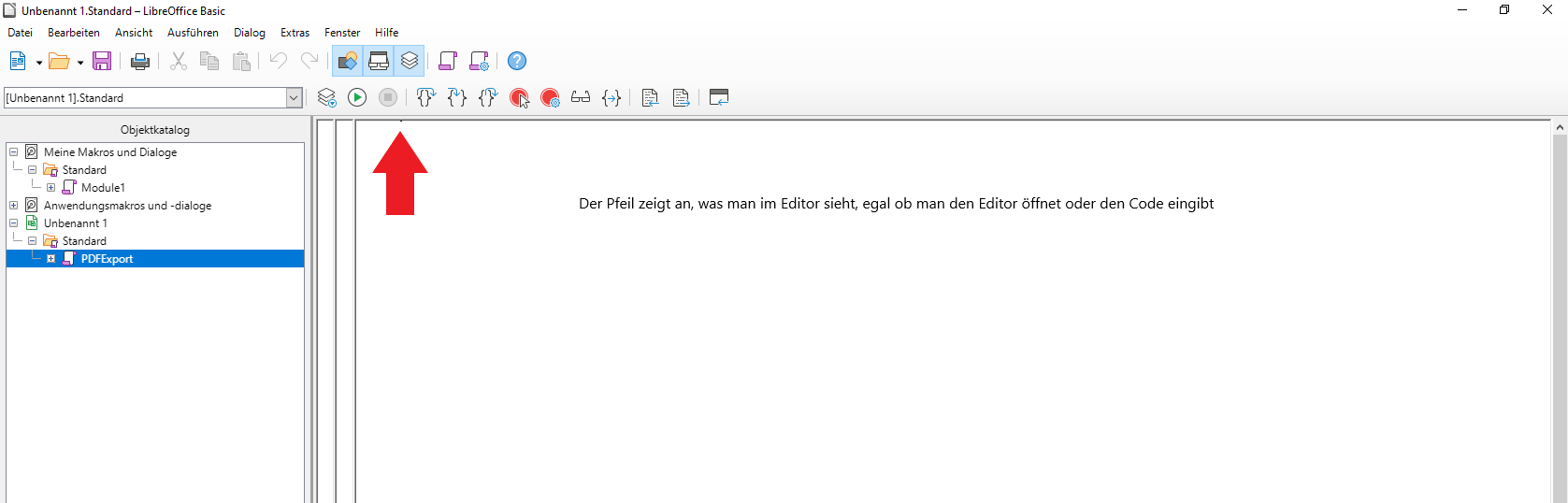Click the Insert module scroll icon

[448, 62]
